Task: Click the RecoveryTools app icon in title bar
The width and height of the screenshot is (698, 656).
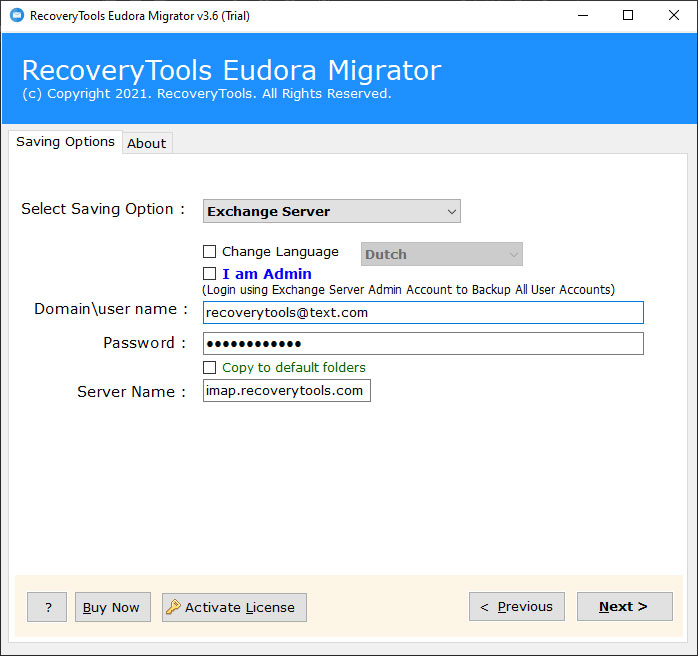Action: (x=17, y=16)
